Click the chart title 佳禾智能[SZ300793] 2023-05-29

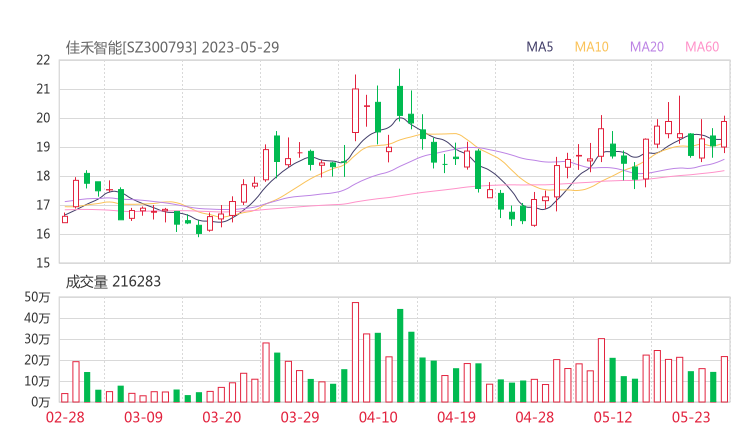(x=172, y=47)
